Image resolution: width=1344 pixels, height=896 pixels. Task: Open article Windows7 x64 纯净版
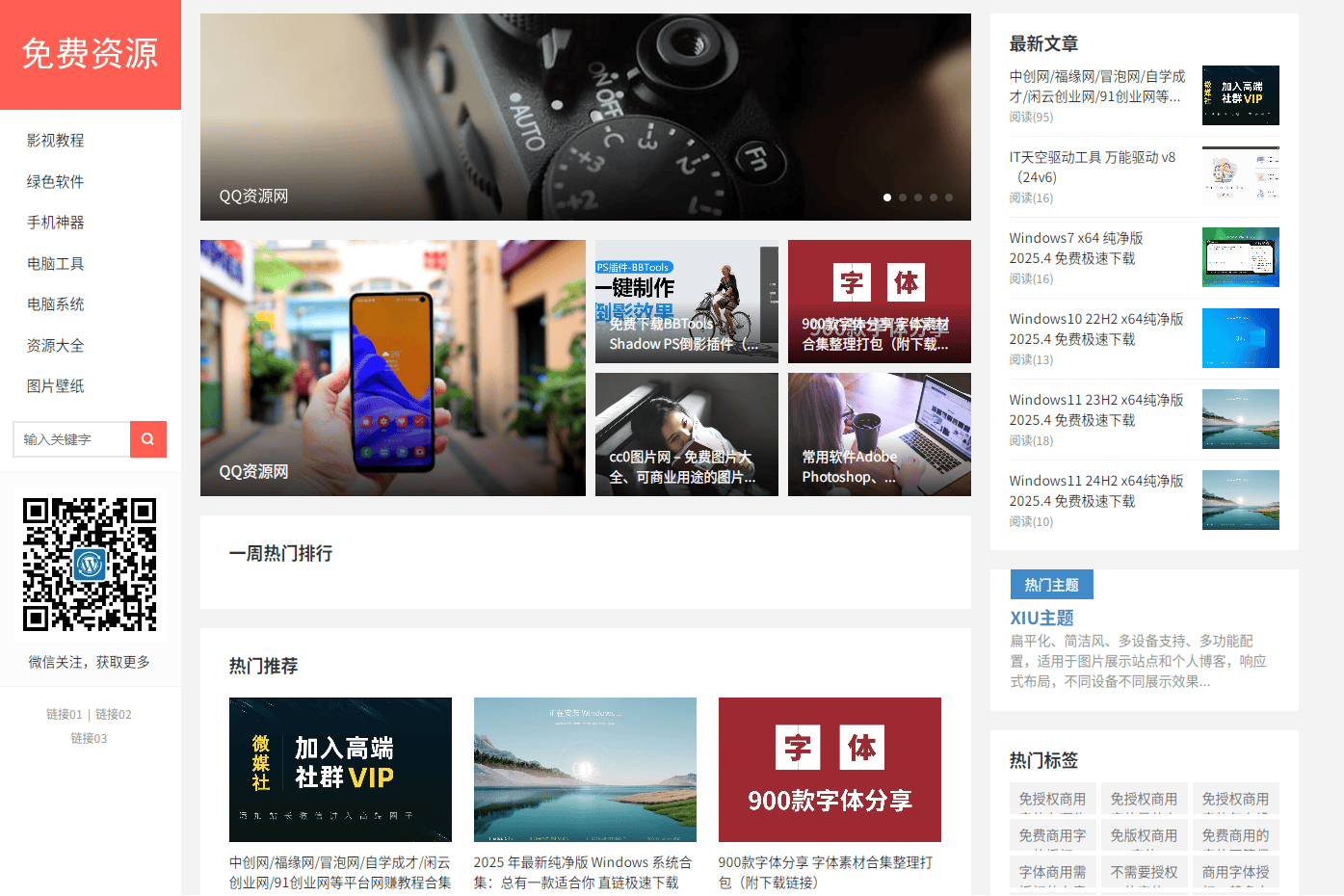point(1076,248)
